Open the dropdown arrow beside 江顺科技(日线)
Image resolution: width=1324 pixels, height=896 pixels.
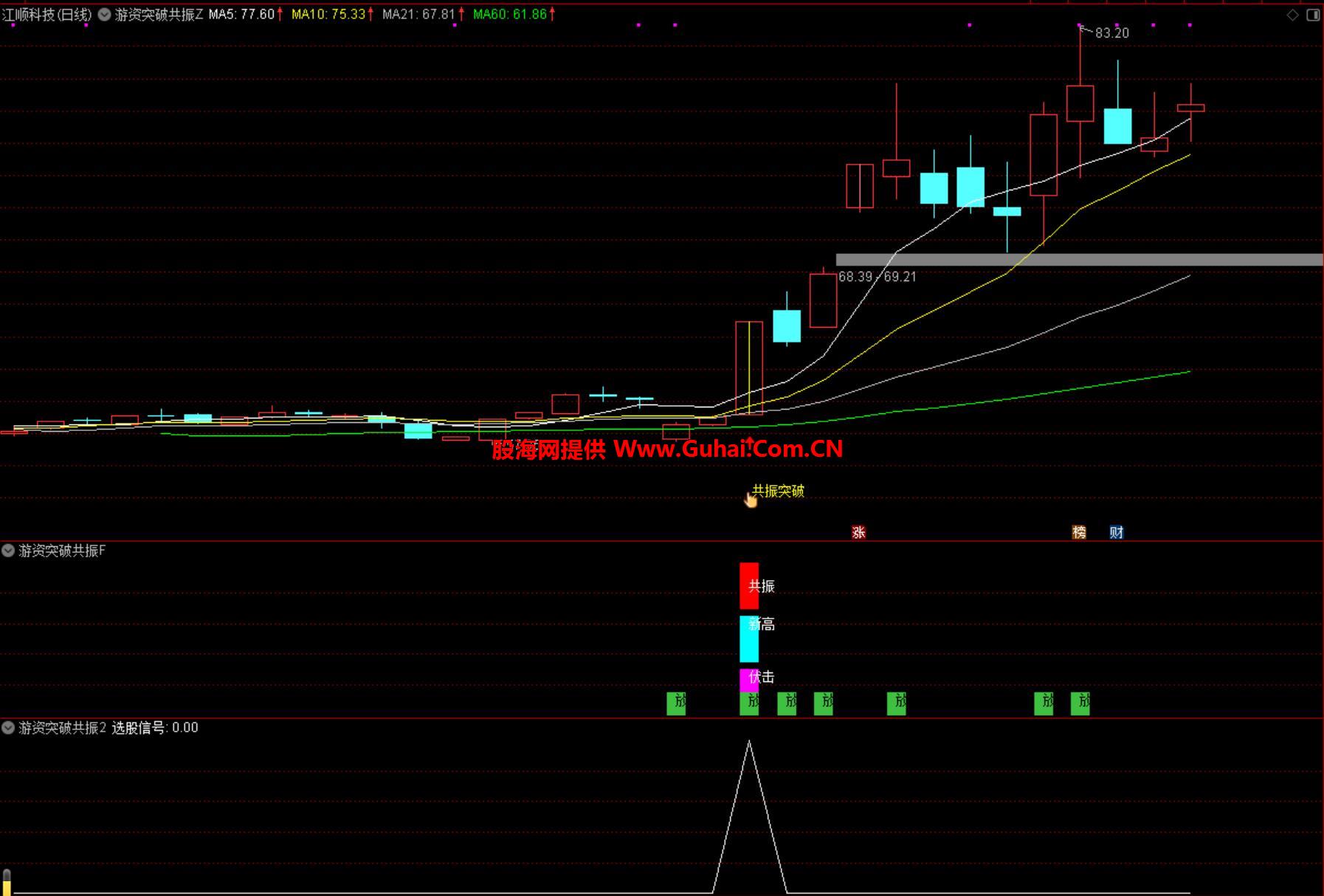tap(104, 14)
